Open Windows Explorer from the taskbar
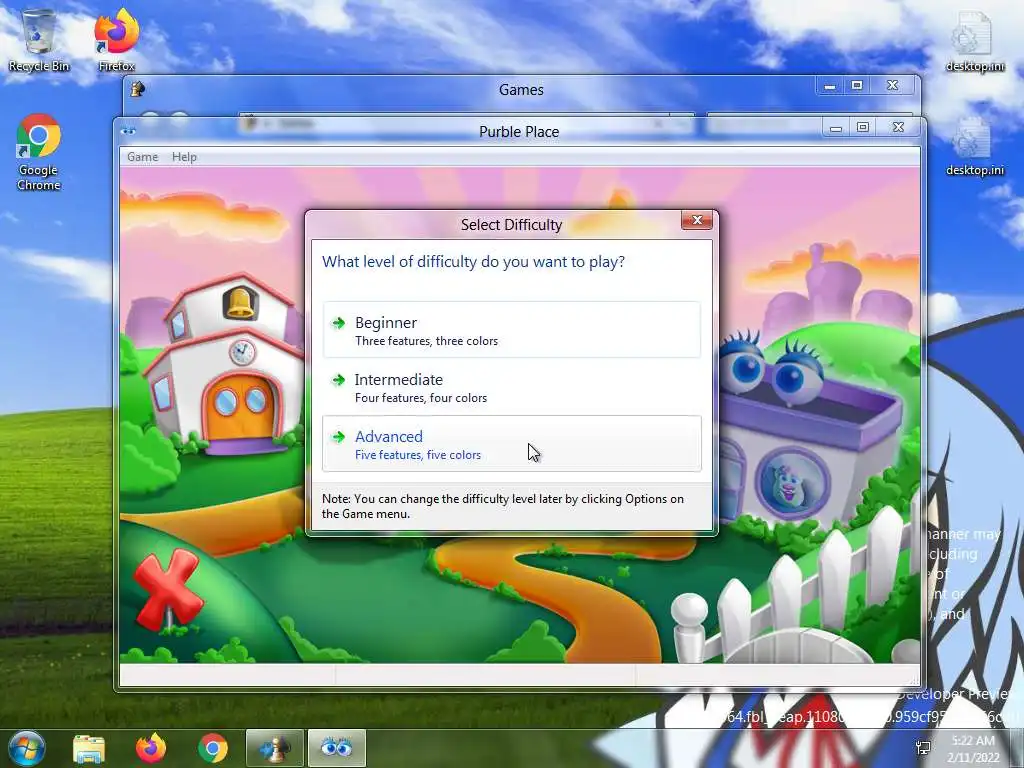This screenshot has height=768, width=1024. [x=89, y=749]
